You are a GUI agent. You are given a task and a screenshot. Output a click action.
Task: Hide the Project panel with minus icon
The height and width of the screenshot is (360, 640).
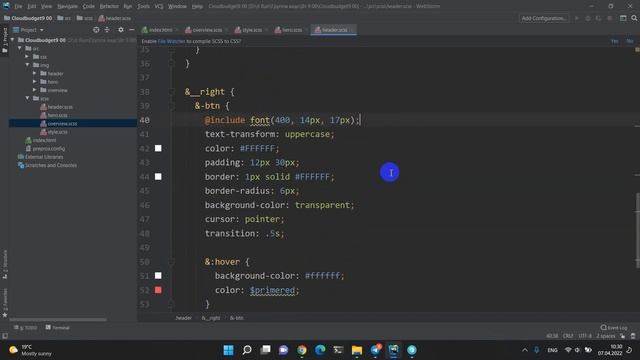pos(131,30)
